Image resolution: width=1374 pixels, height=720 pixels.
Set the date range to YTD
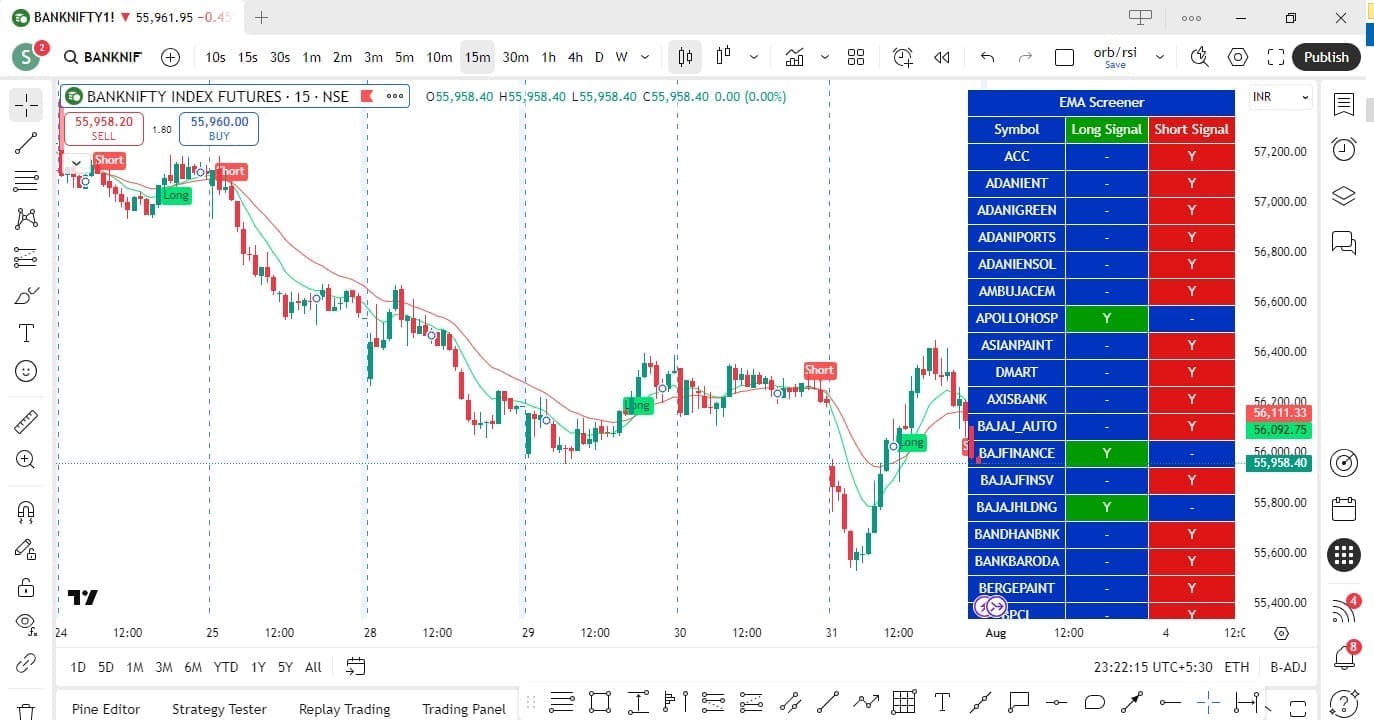point(226,667)
